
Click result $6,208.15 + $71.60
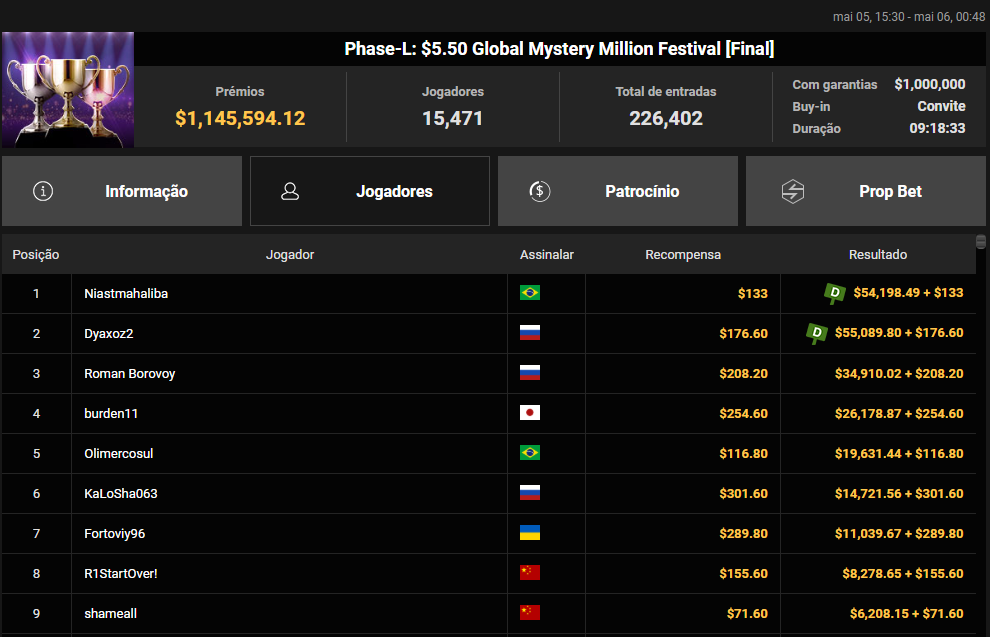[907, 613]
